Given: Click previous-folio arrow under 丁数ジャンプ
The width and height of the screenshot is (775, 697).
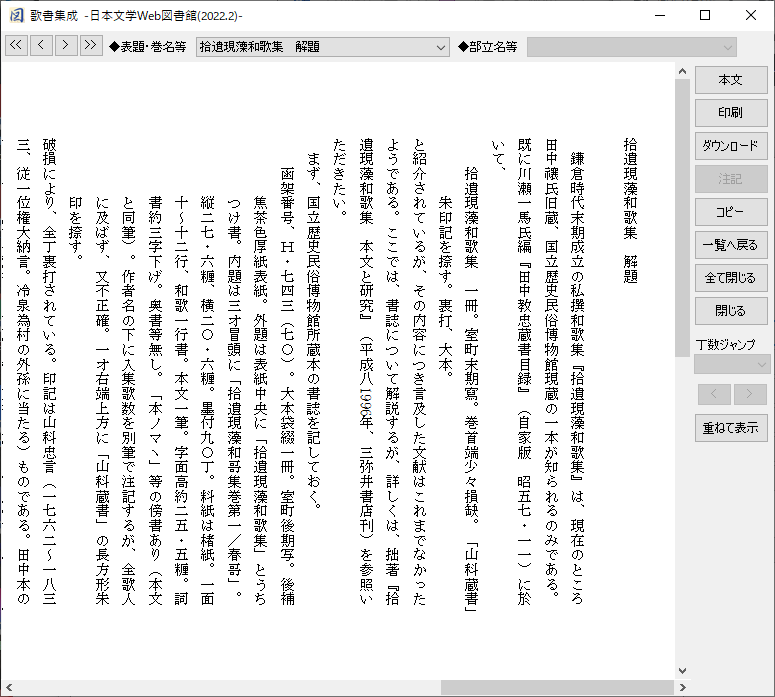Looking at the screenshot, I should [x=714, y=394].
